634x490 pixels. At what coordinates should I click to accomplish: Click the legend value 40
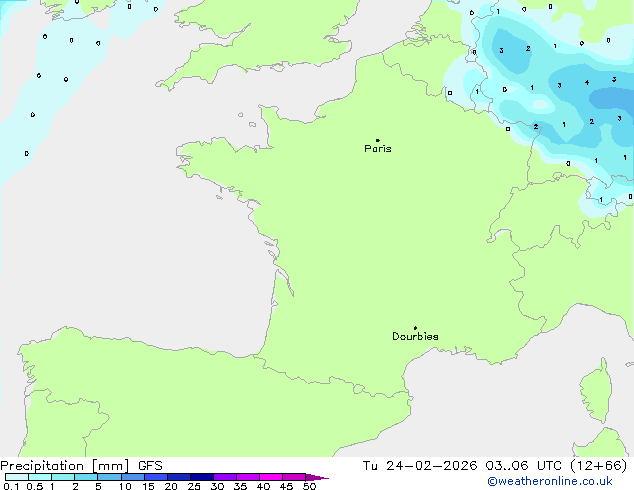coord(263,486)
